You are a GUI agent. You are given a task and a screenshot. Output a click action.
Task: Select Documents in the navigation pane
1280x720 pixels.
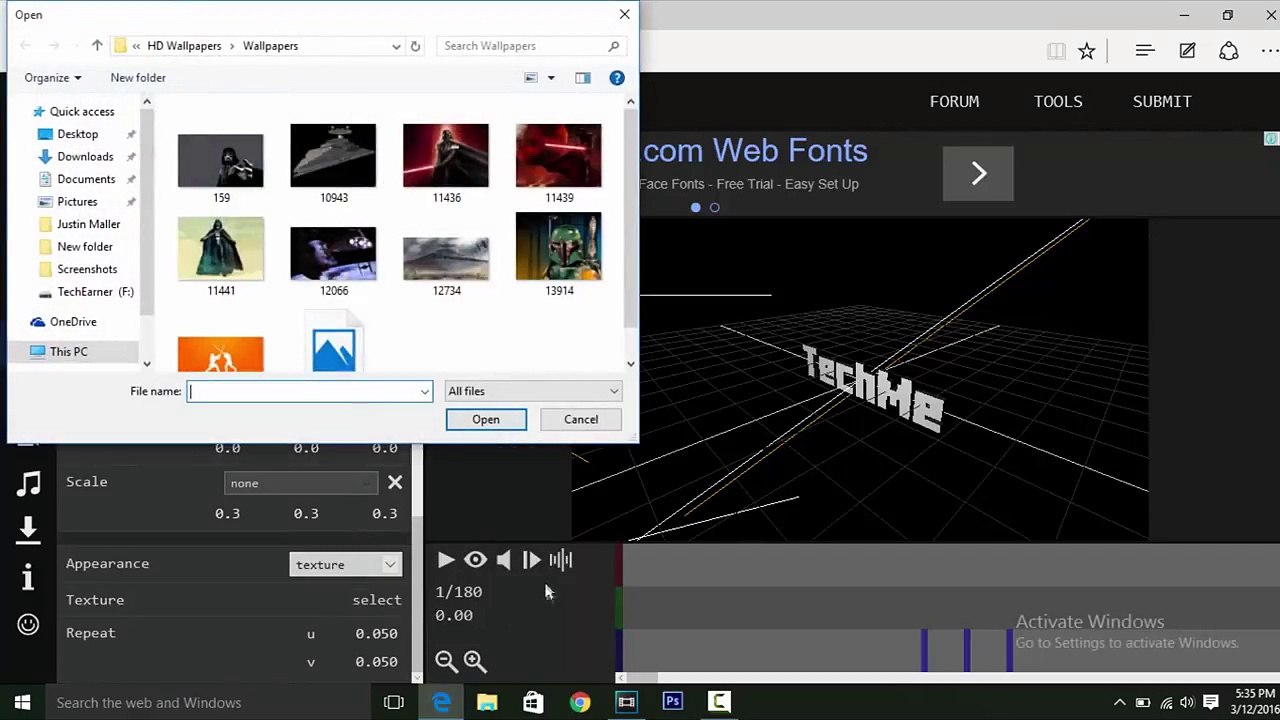(86, 179)
